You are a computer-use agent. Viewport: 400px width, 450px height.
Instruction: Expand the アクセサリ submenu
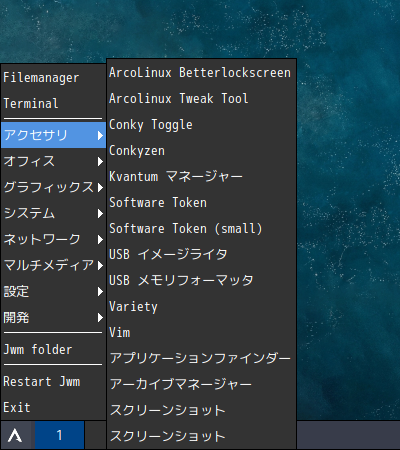[53, 135]
